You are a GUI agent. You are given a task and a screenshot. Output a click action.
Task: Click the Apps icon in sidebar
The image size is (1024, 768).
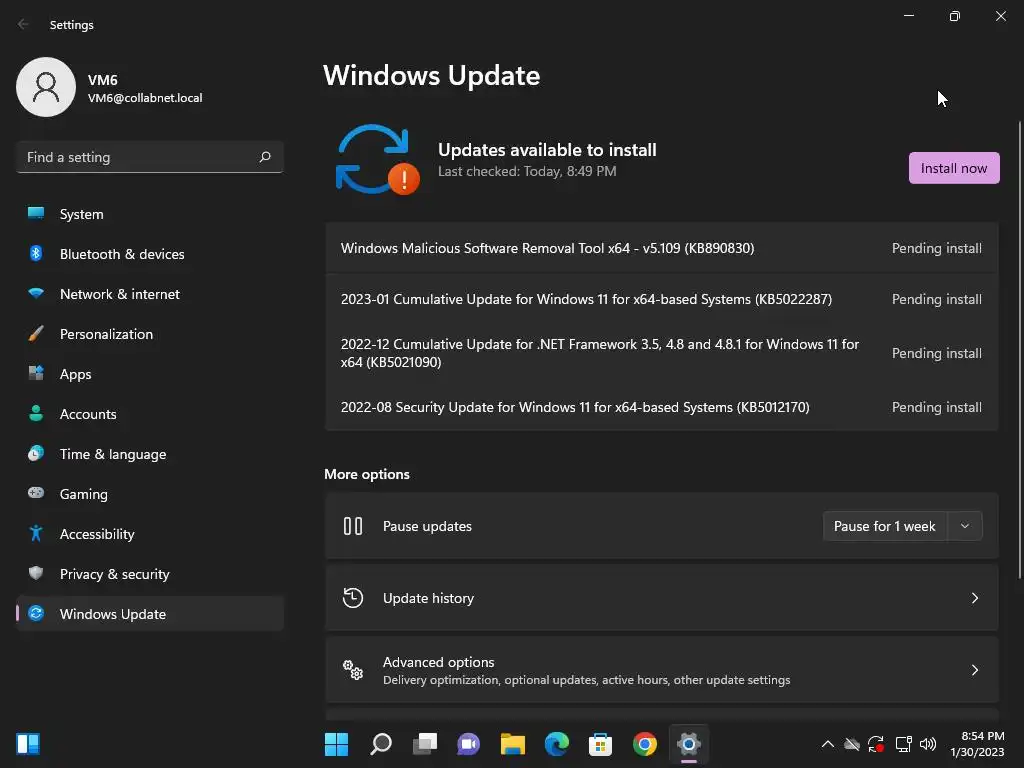click(36, 373)
